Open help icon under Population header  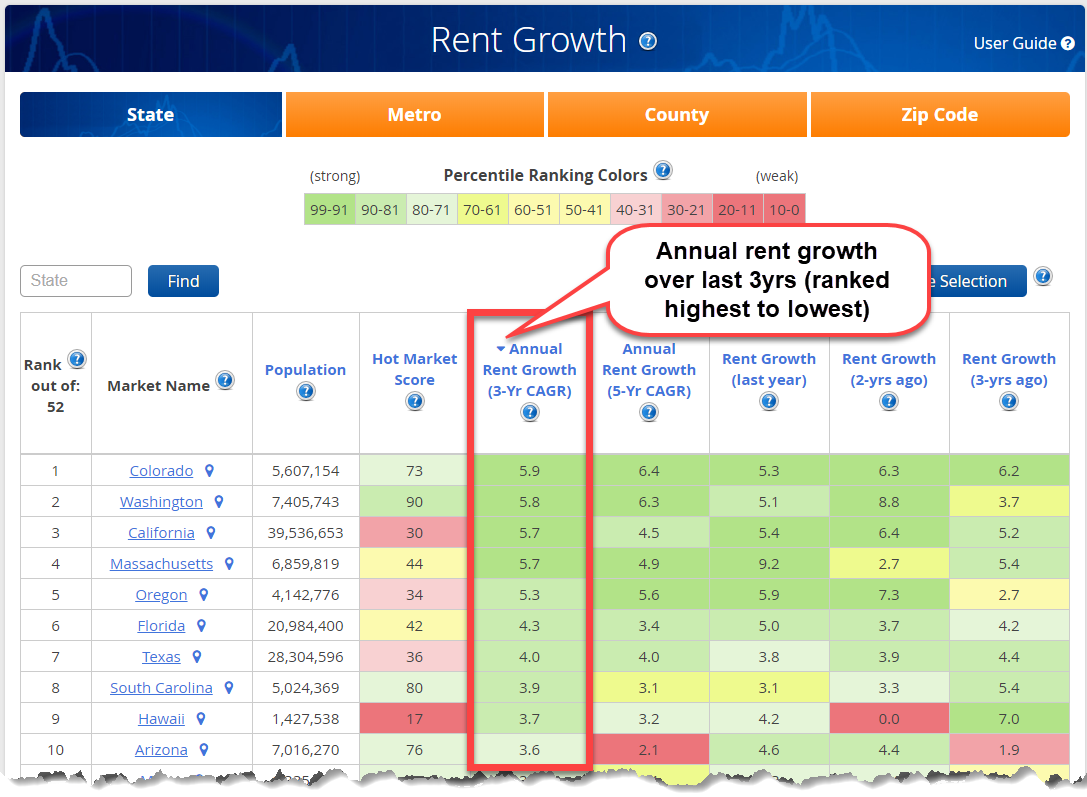pos(306,392)
